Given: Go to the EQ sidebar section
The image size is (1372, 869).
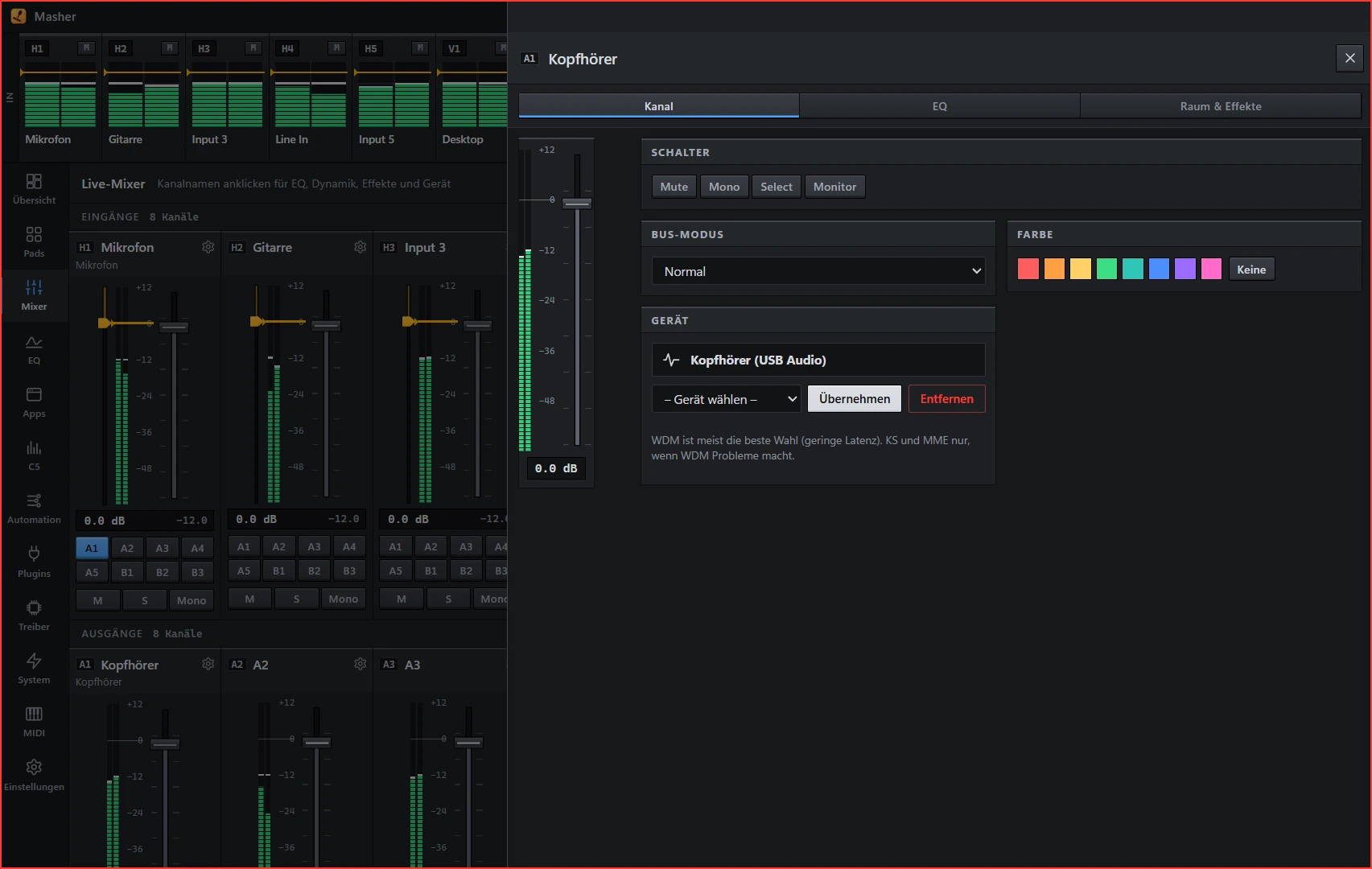Looking at the screenshot, I should pyautogui.click(x=34, y=349).
